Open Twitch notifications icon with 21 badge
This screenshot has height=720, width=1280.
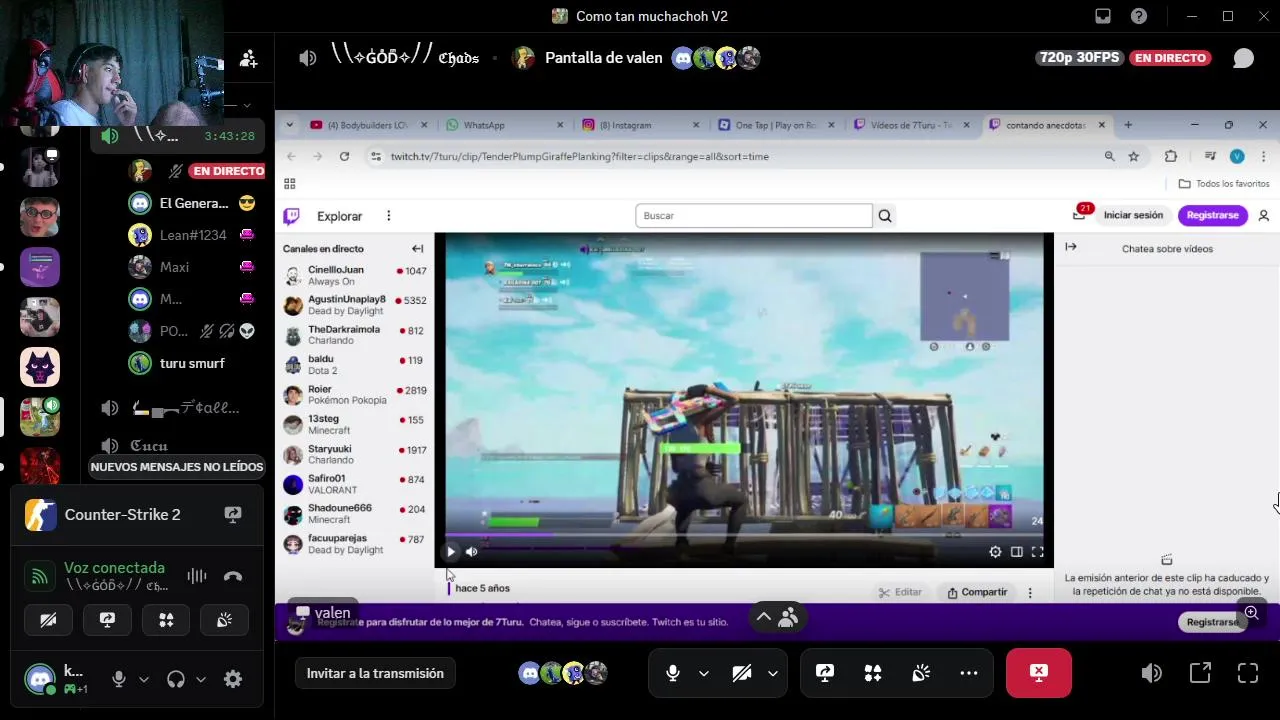pos(1081,213)
